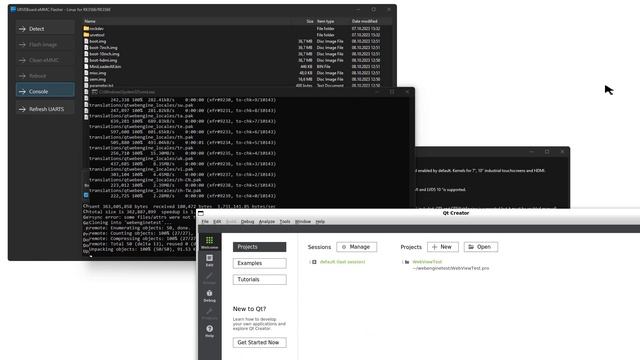Open the Analyze menu in Qt Creator
The image size is (640, 360).
pos(267,222)
